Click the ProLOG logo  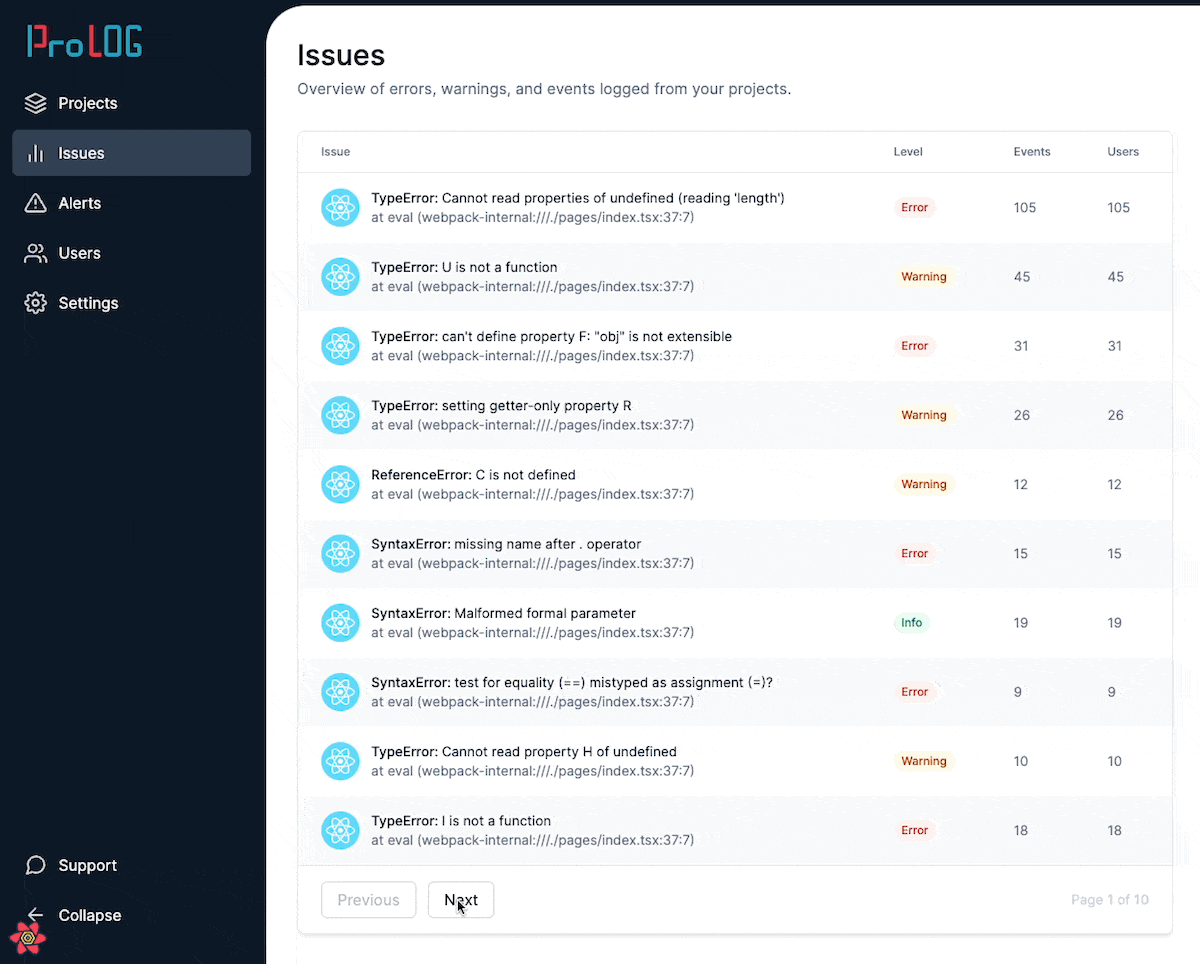point(84,41)
